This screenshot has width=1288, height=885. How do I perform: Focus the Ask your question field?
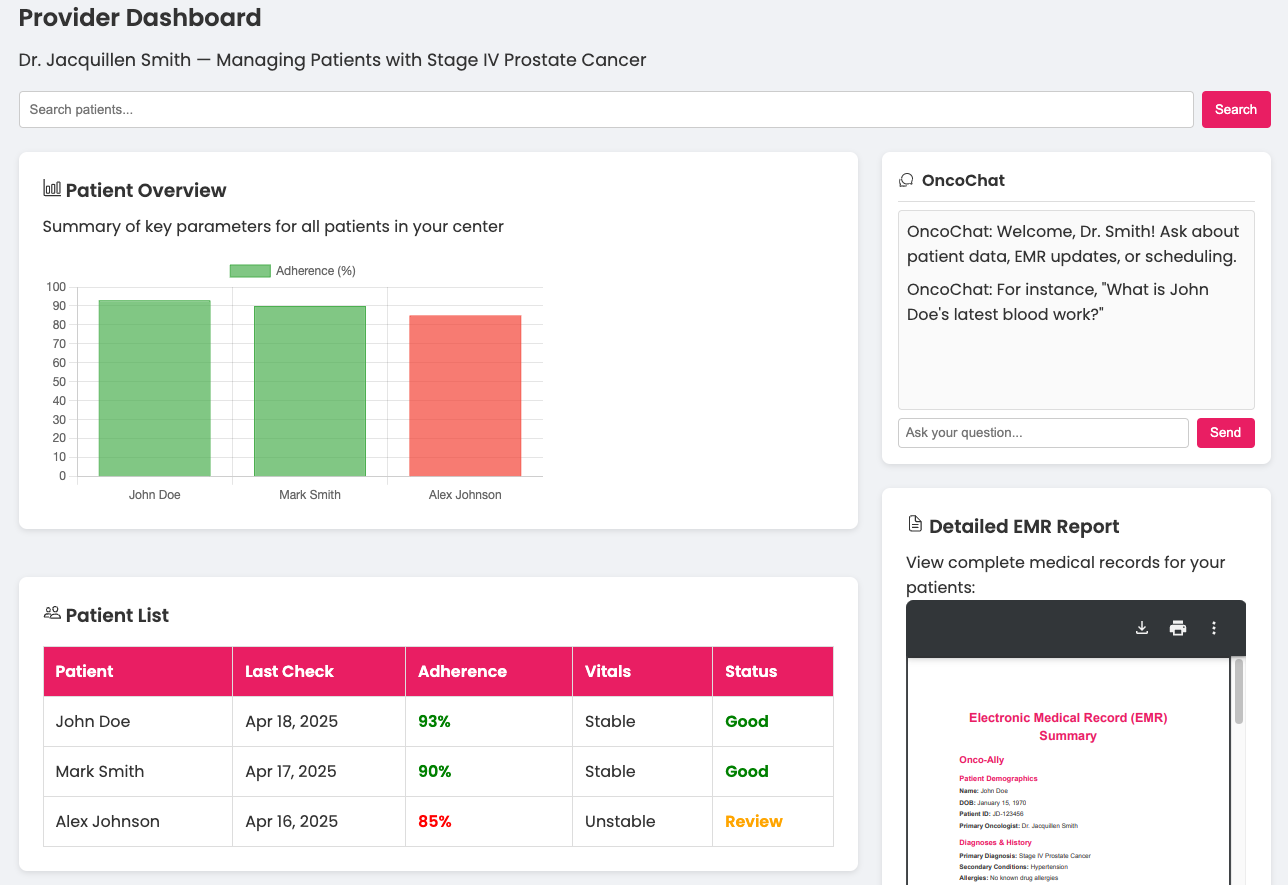pos(1043,433)
